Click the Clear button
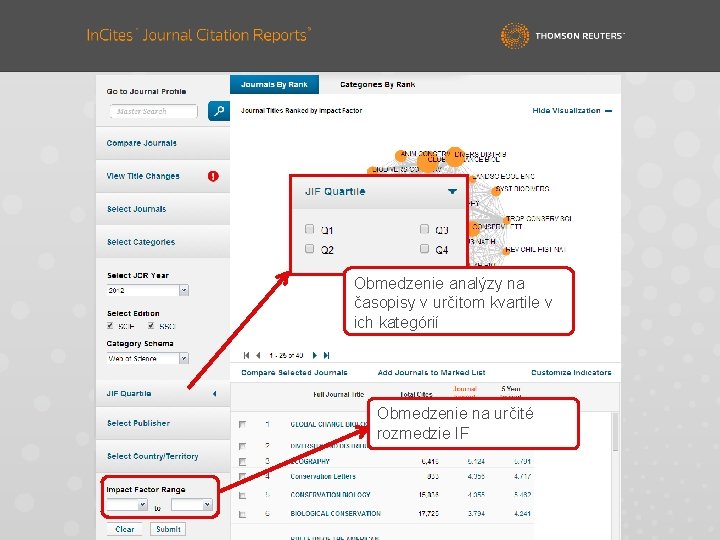Image resolution: width=720 pixels, height=540 pixels. click(x=124, y=529)
